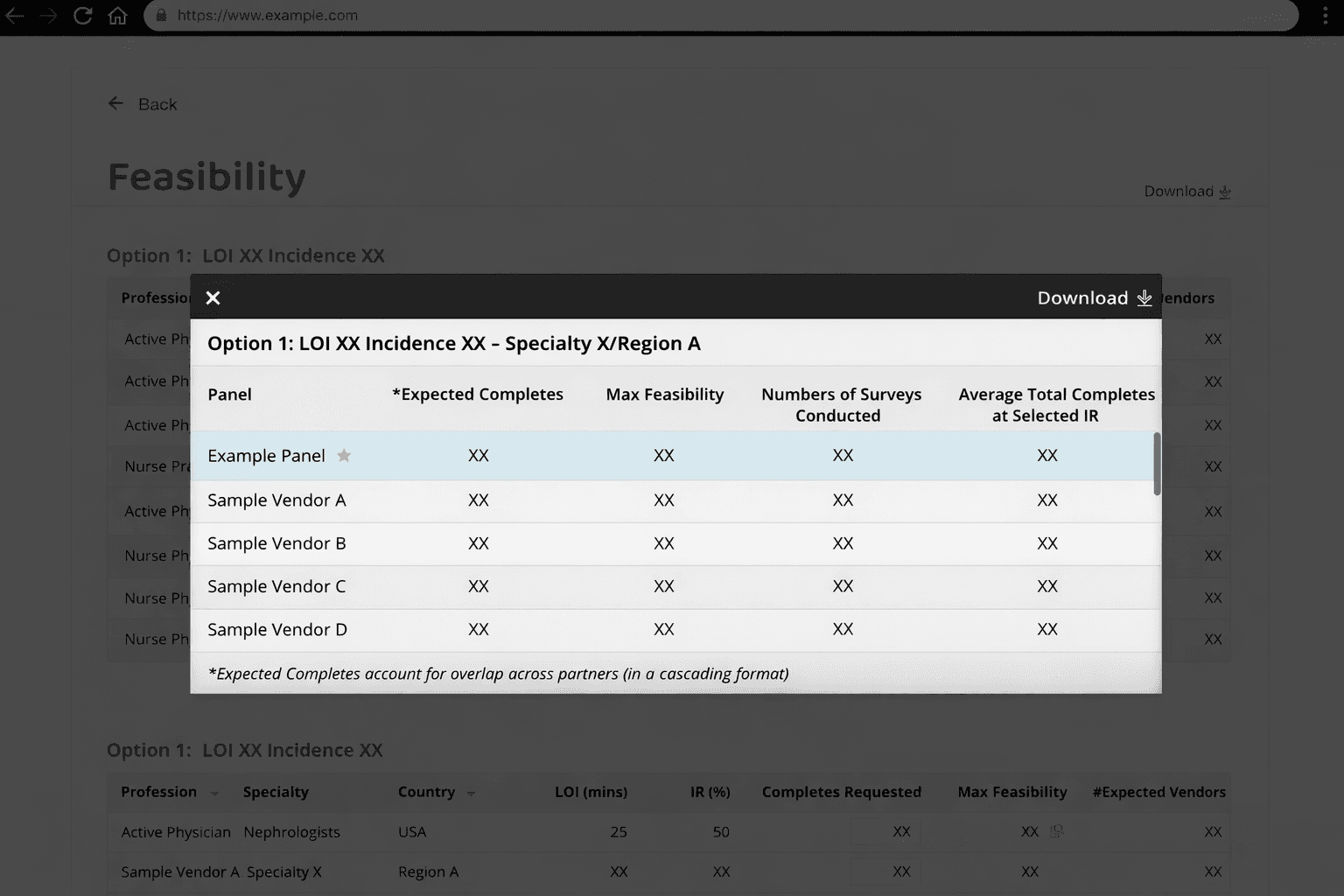Click the Expected Completes footnote text

pyautogui.click(x=498, y=674)
